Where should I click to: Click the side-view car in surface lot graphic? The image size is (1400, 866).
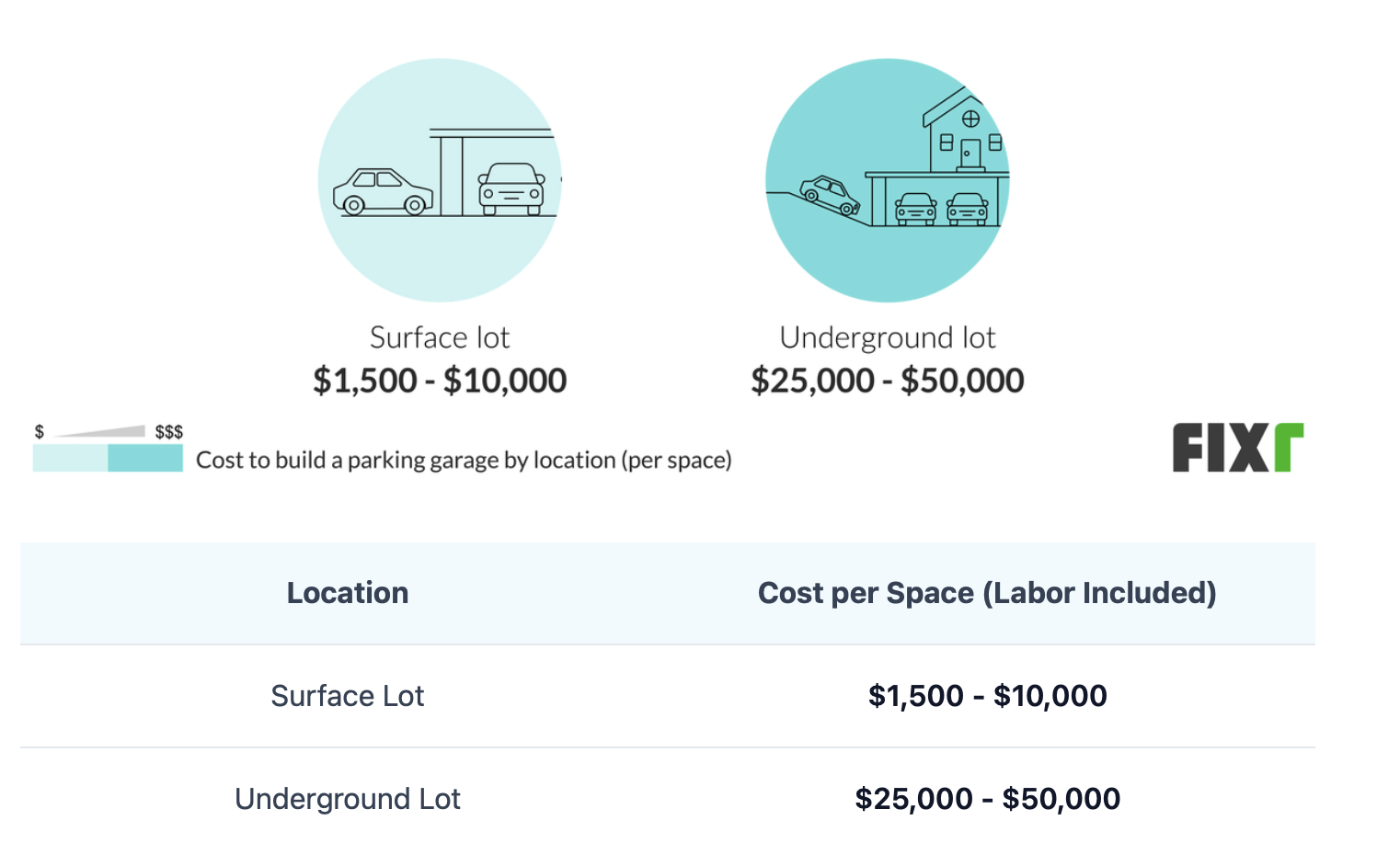383,192
